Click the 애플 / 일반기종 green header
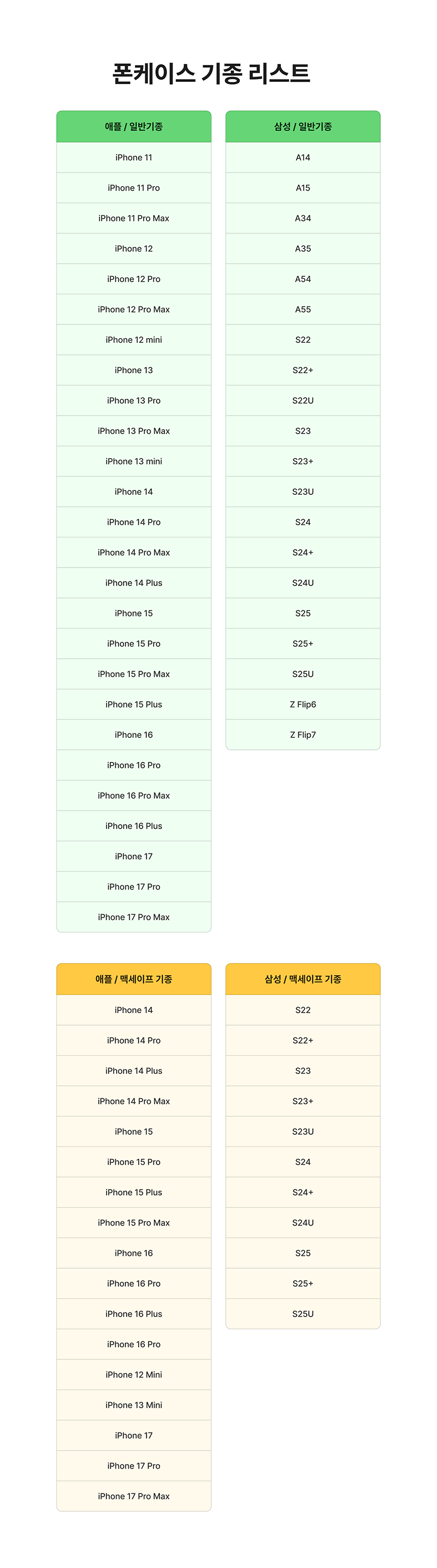437x1568 pixels. (134, 127)
